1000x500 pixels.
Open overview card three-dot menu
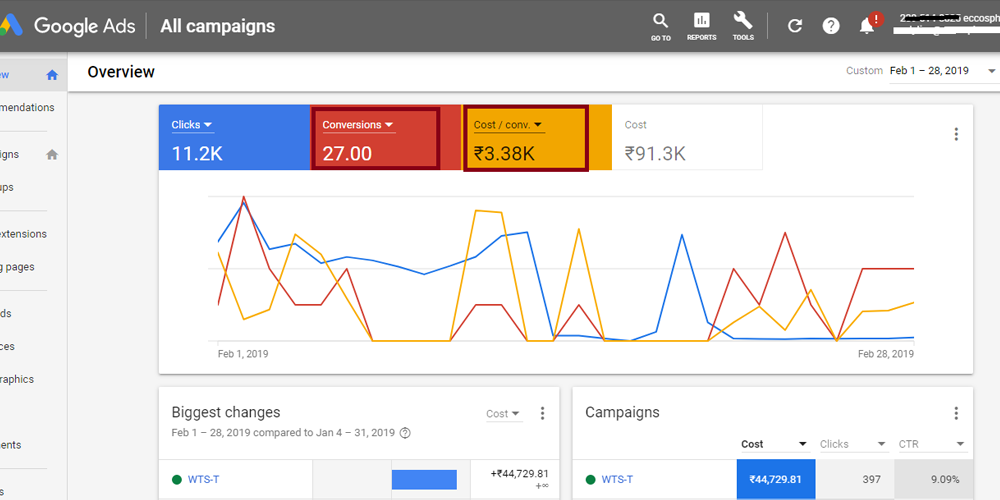[956, 134]
